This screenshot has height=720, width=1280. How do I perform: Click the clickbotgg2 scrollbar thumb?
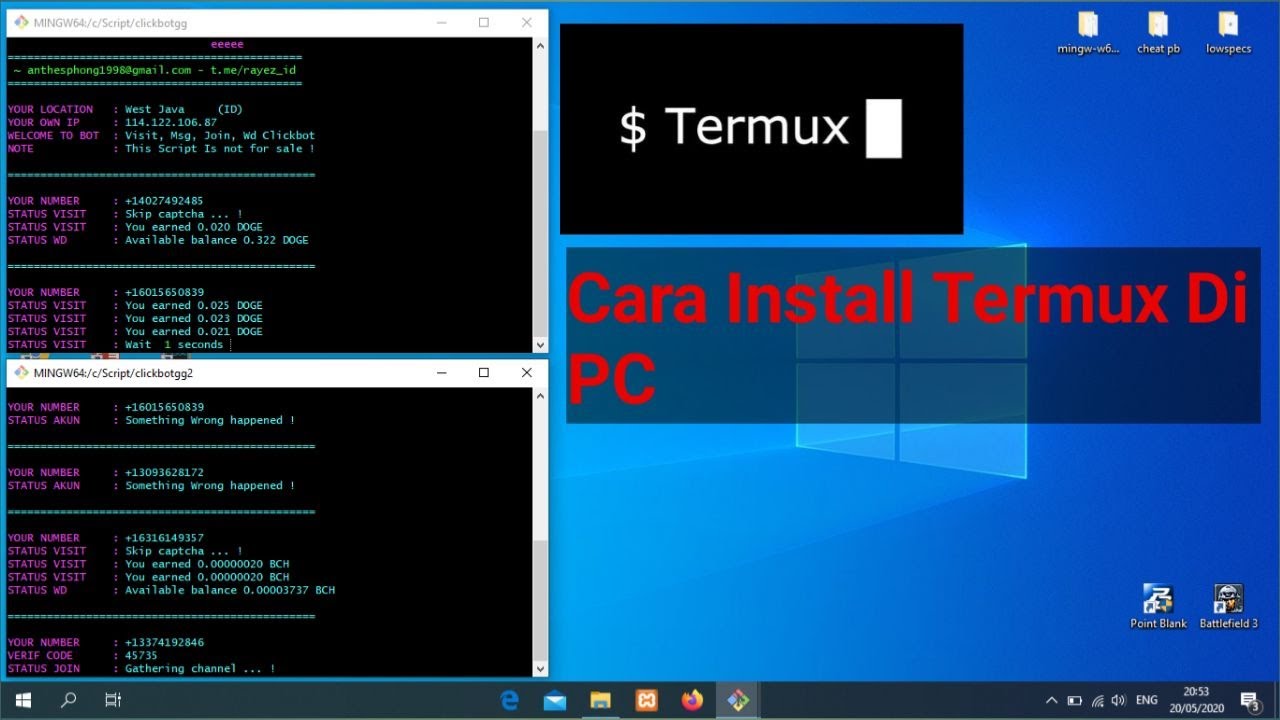tap(540, 601)
